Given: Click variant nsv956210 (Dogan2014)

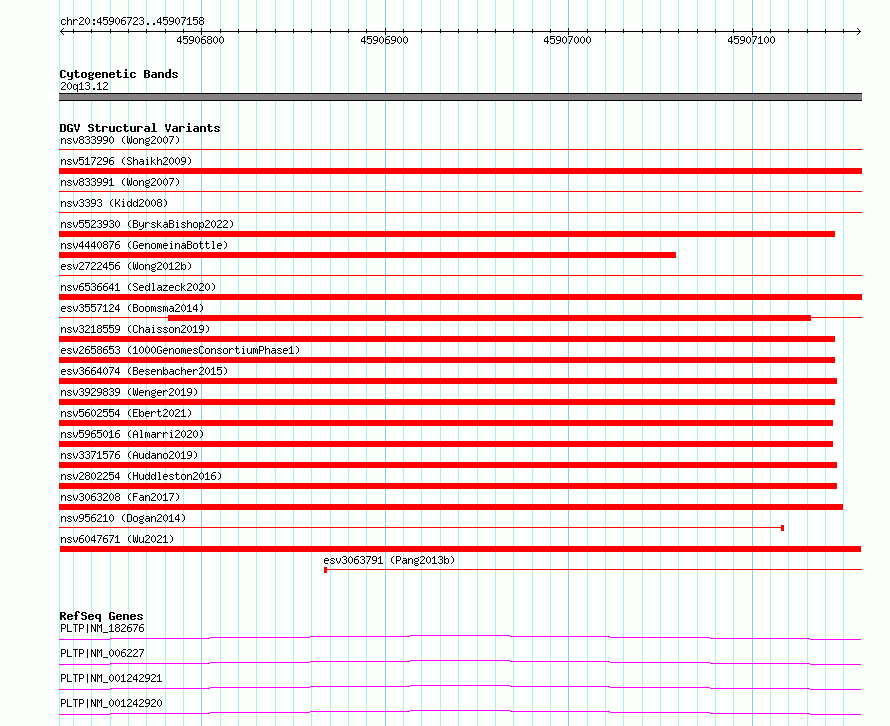Looking at the screenshot, I should pyautogui.click(x=123, y=518).
